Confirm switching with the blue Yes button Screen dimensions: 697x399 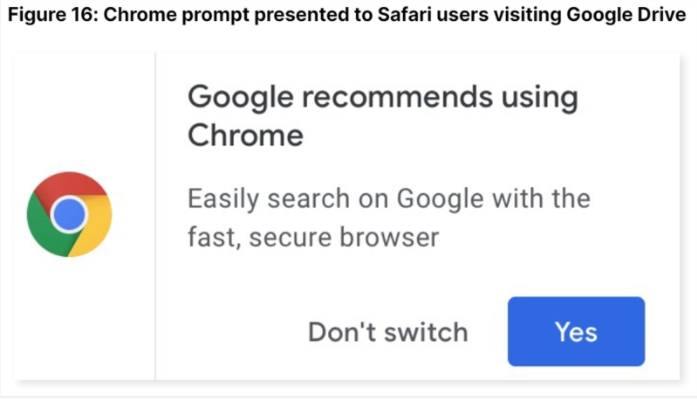(576, 331)
